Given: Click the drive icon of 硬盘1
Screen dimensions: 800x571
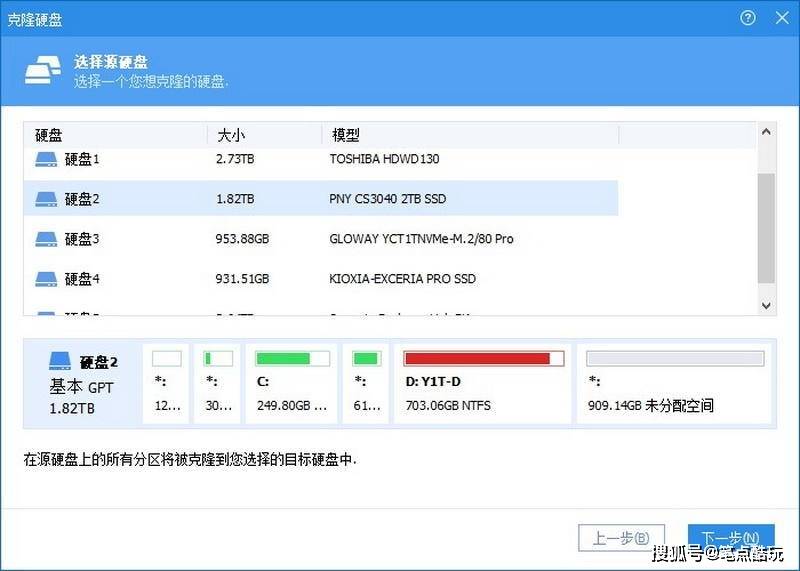Looking at the screenshot, I should pos(46,160).
